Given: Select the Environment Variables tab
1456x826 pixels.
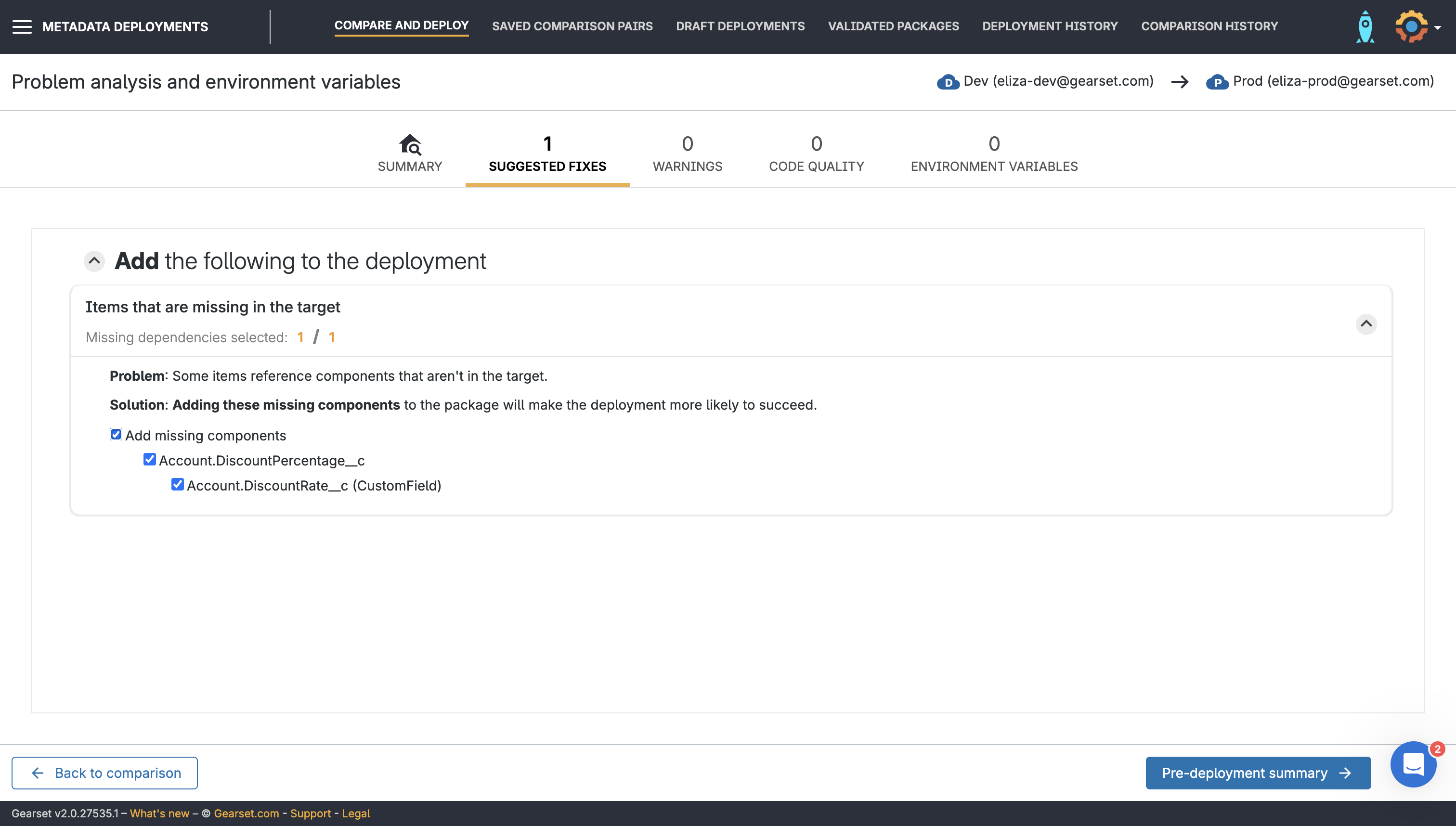Looking at the screenshot, I should (x=994, y=154).
